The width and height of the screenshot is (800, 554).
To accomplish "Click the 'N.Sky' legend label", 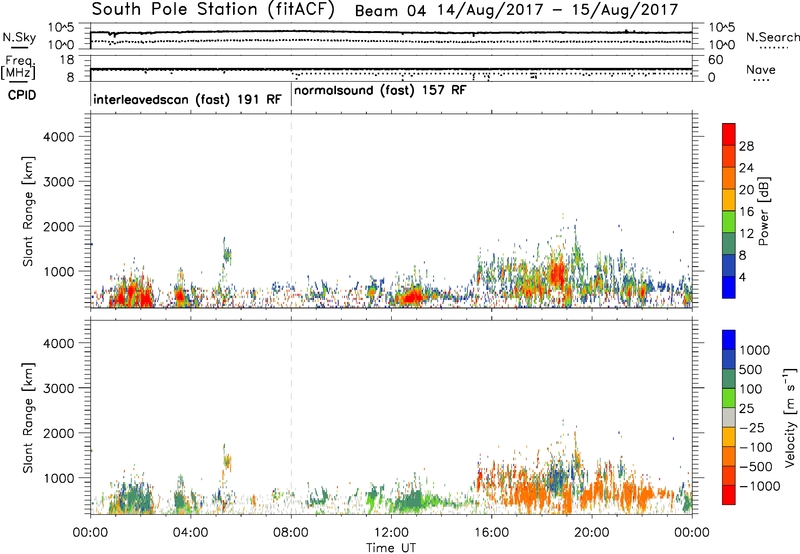I will pos(19,37).
